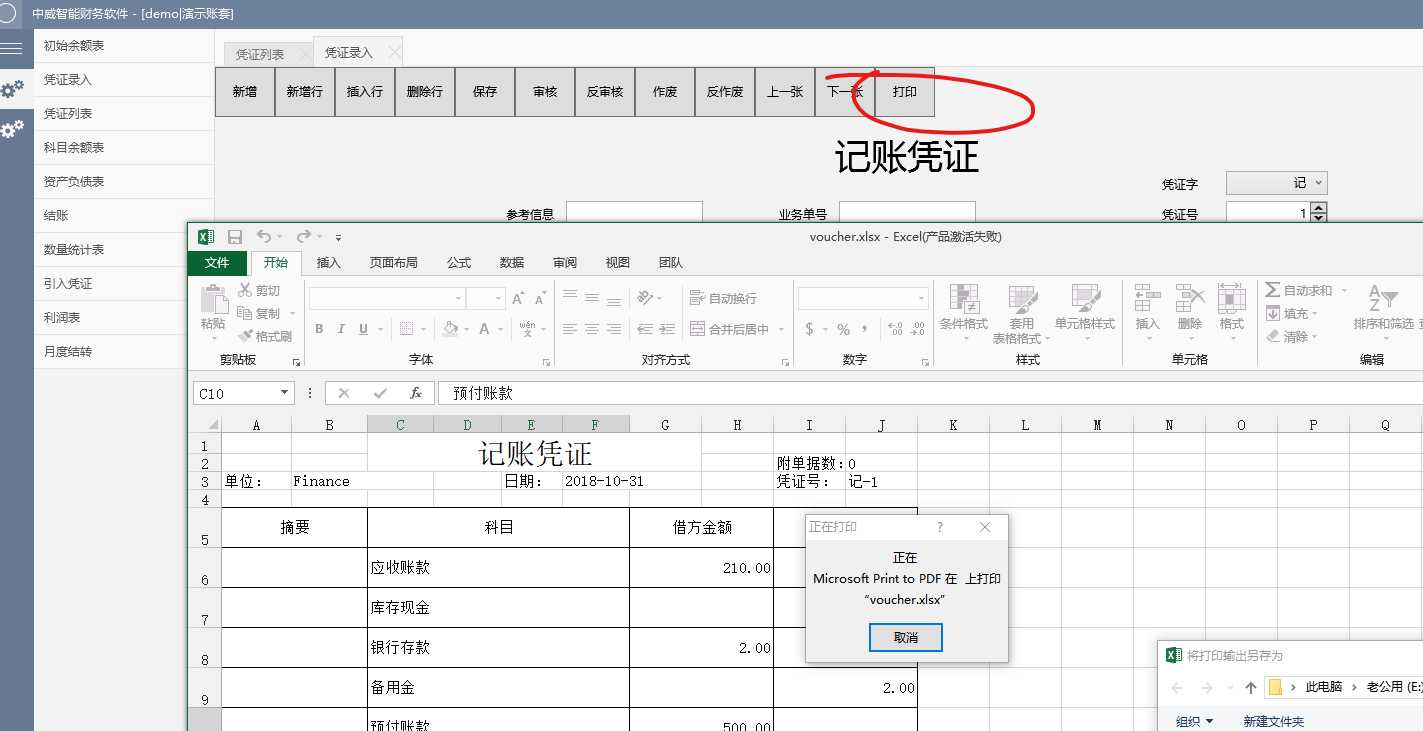The width and height of the screenshot is (1423, 731).
Task: Increase the 凭证号 stepper value
Action: click(x=1319, y=208)
